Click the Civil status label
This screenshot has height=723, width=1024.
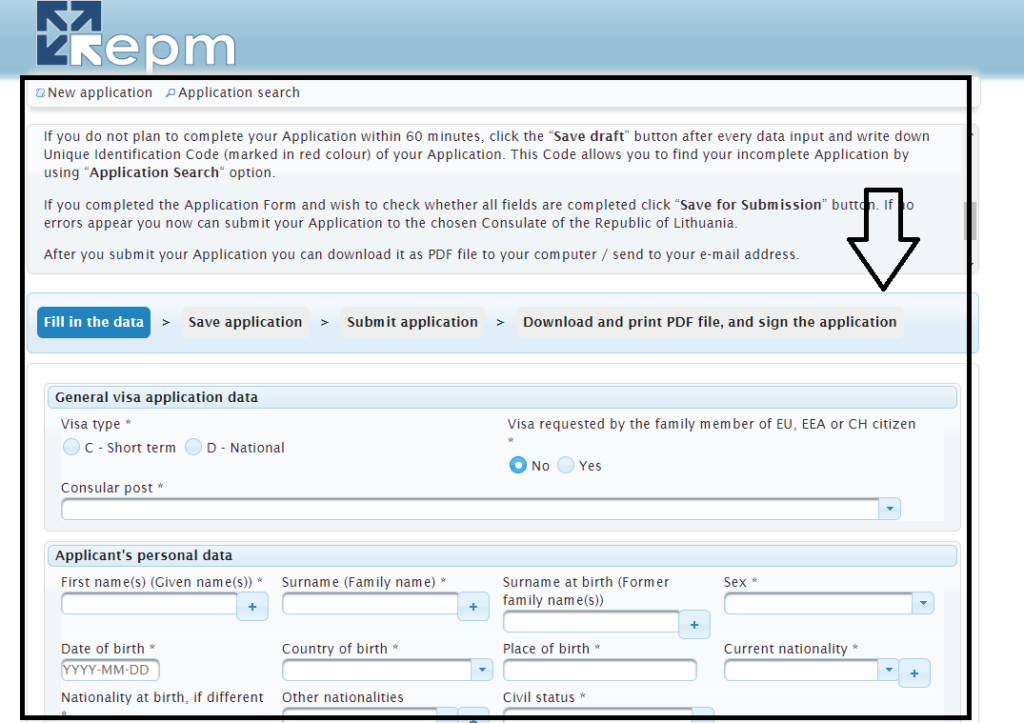[544, 698]
